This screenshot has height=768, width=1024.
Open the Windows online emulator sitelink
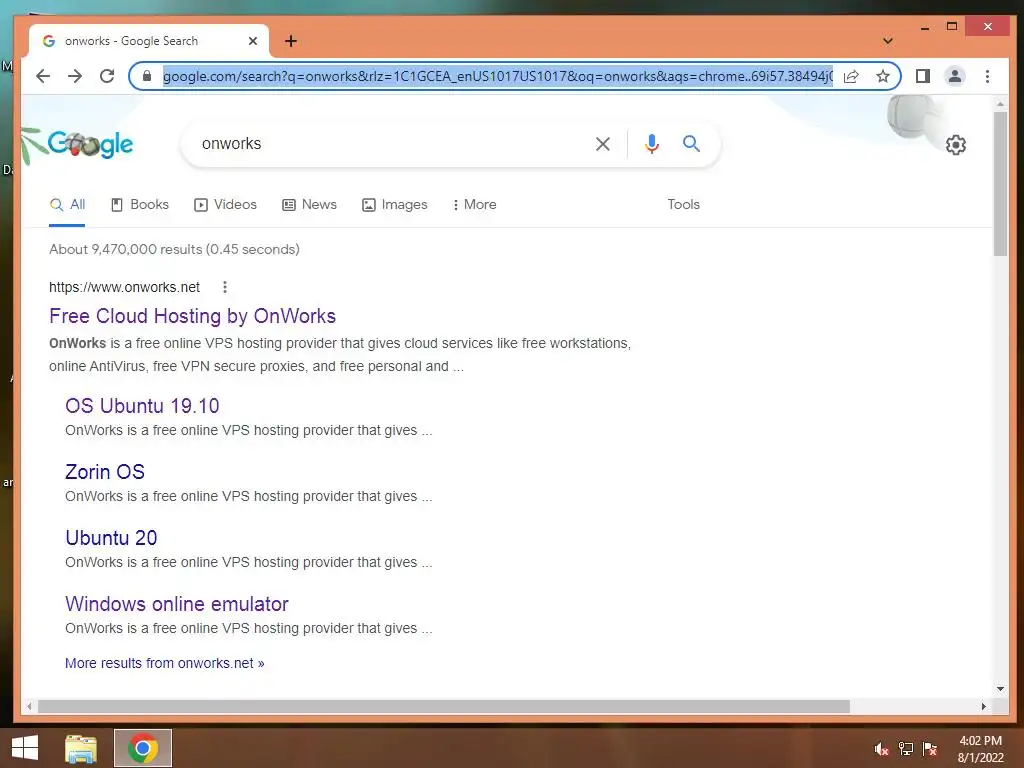tap(177, 604)
